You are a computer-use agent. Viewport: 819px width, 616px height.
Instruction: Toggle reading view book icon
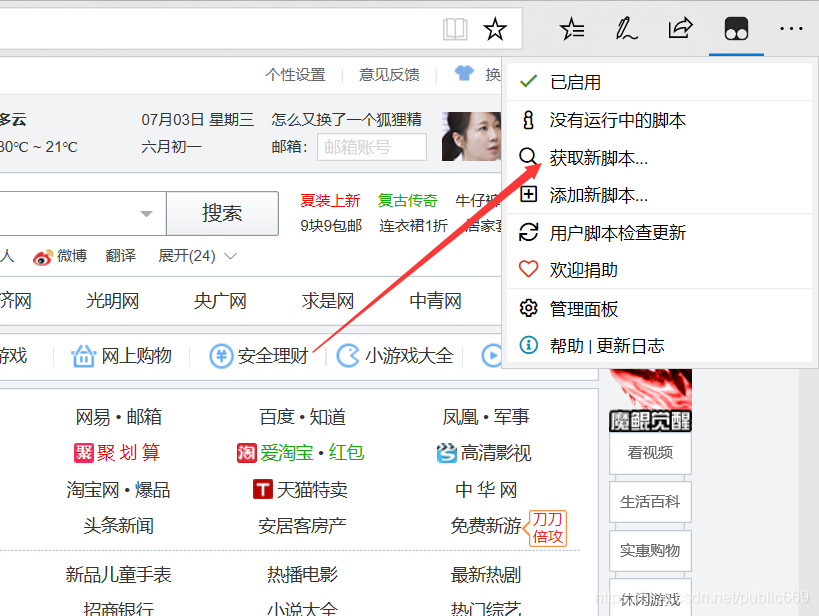[x=455, y=29]
